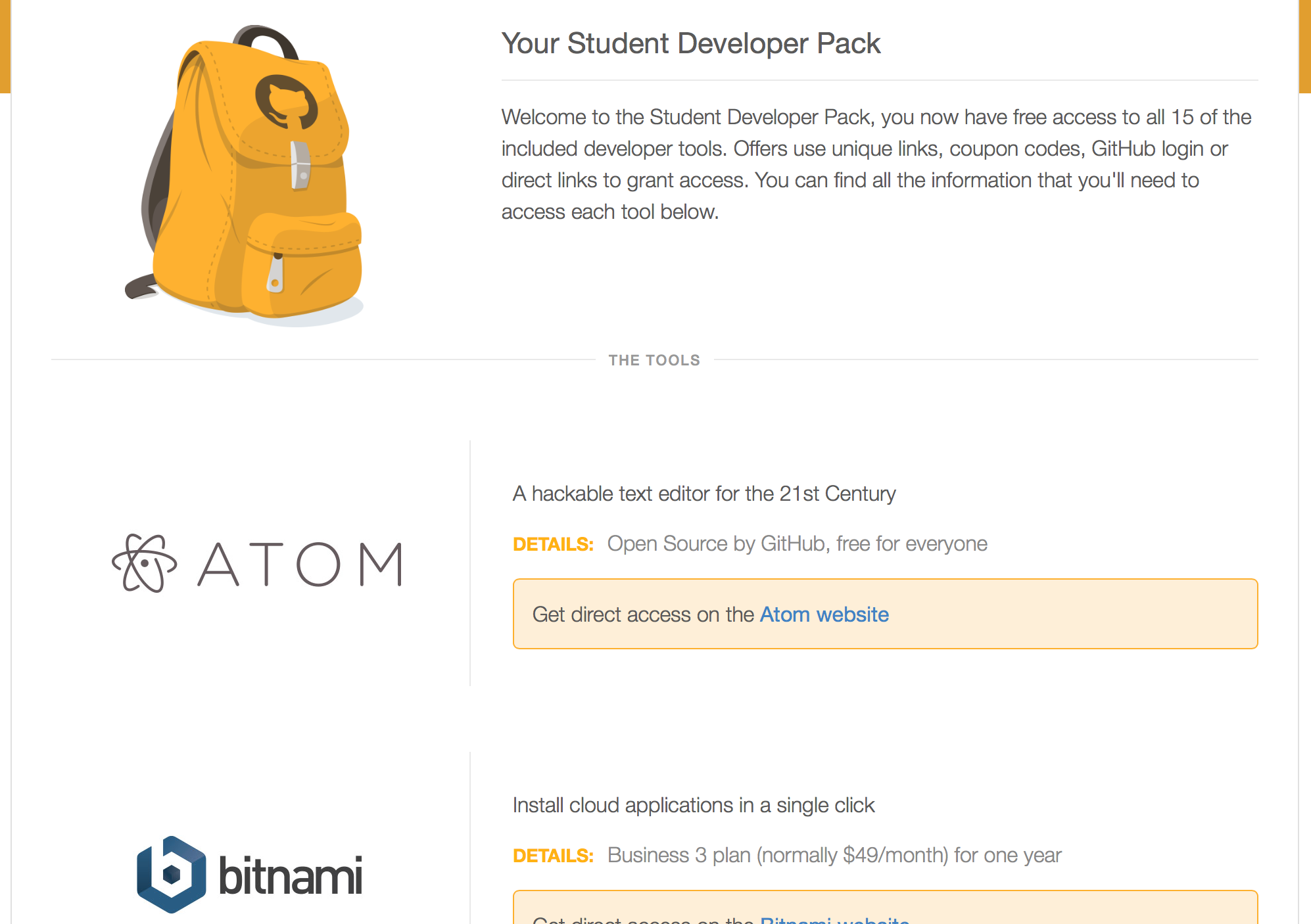Click the Atom orbital logo icon

[x=144, y=563]
